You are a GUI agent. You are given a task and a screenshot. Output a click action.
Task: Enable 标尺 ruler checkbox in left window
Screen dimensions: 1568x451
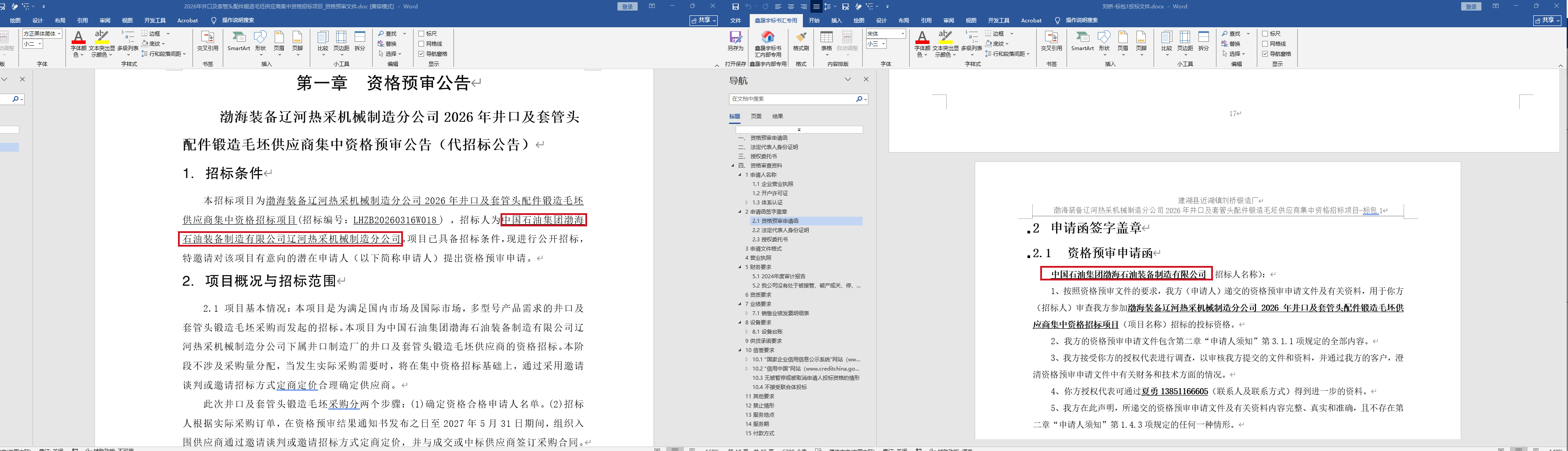421,33
